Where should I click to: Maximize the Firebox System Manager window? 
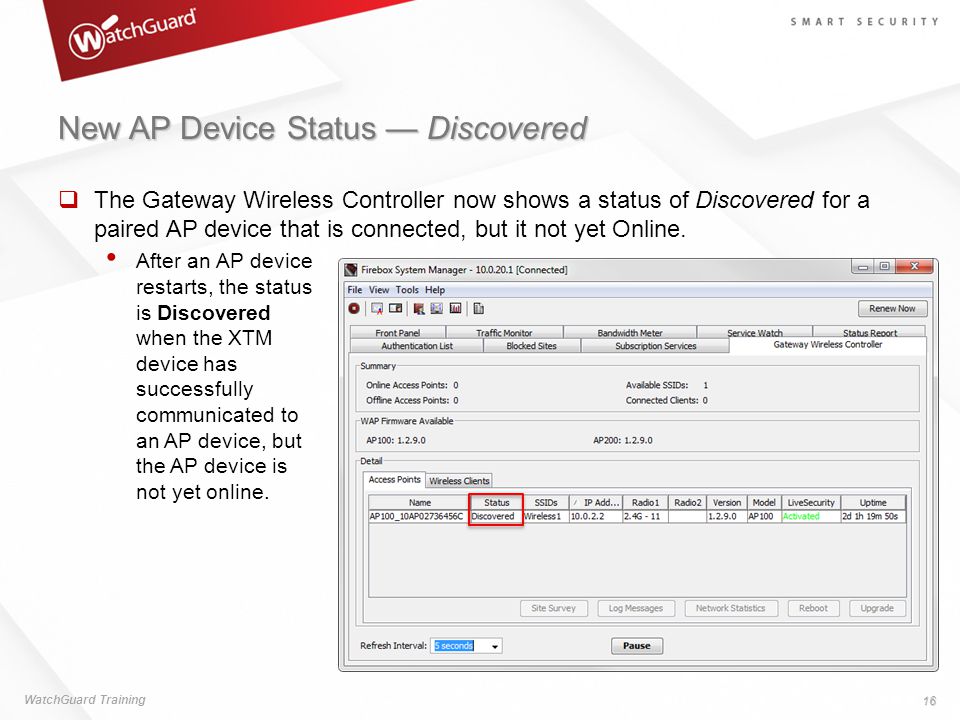pos(884,266)
